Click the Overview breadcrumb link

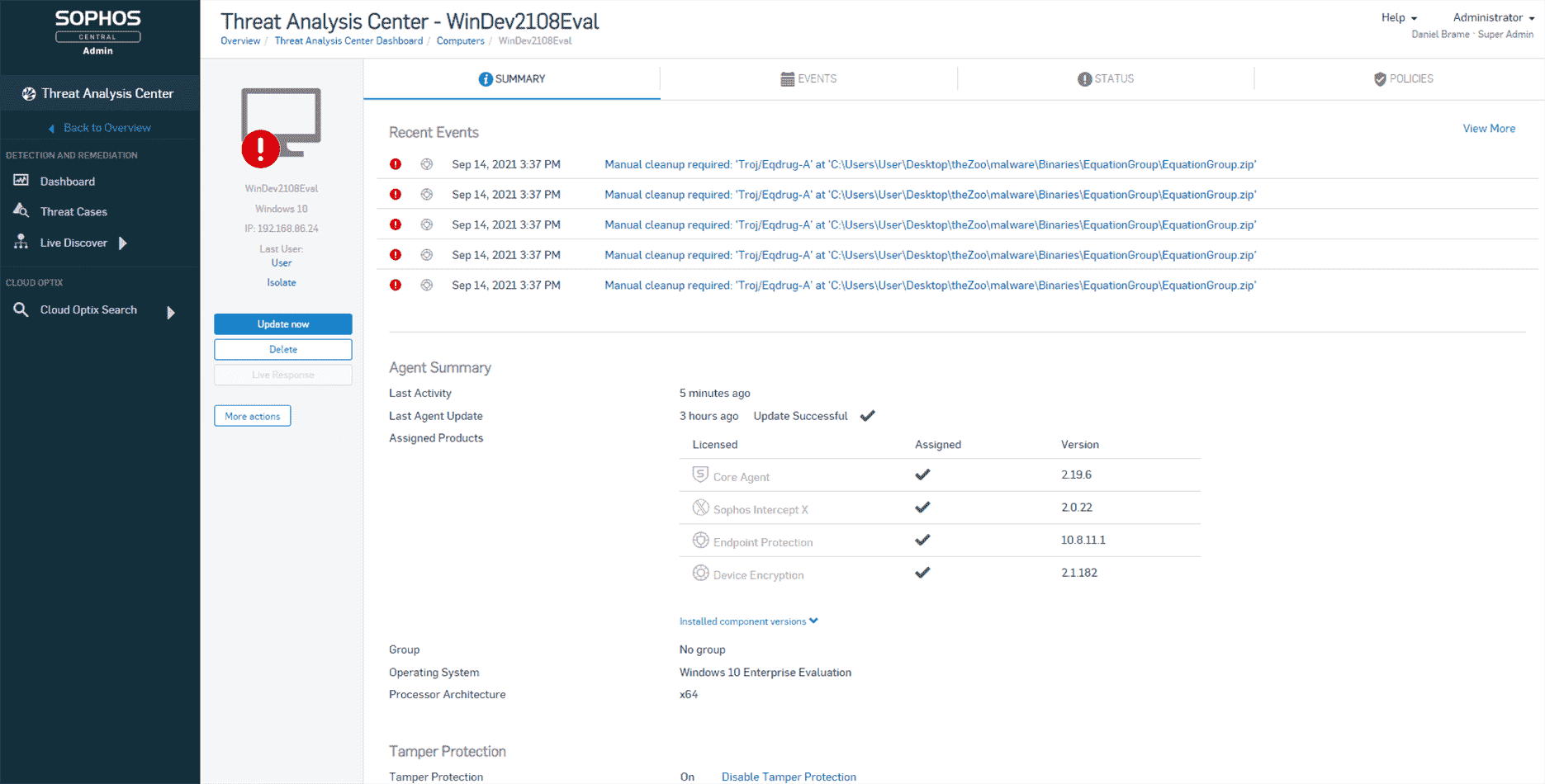tap(240, 41)
